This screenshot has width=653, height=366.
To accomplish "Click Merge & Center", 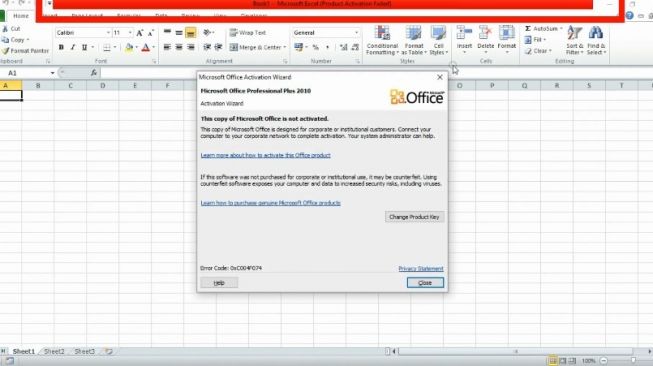I will pos(255,47).
